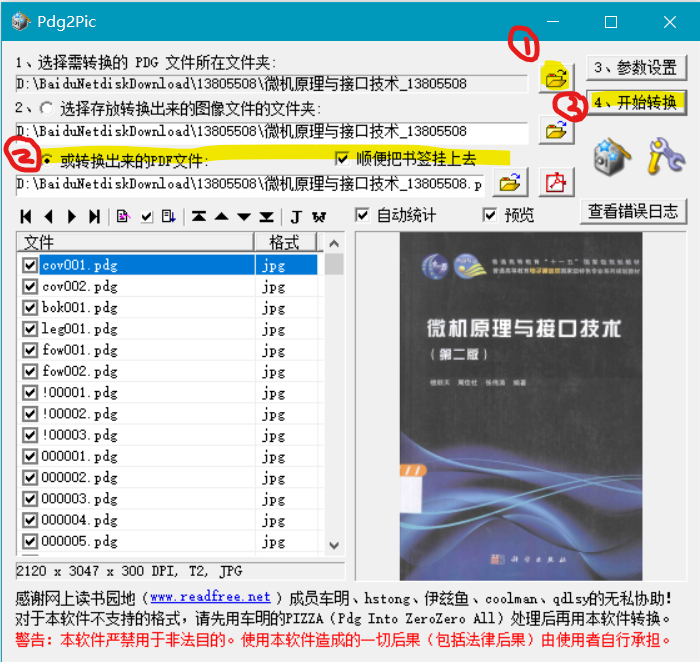The width and height of the screenshot is (700, 662).
Task: Click 4、开始转换 to start converting
Action: point(635,102)
